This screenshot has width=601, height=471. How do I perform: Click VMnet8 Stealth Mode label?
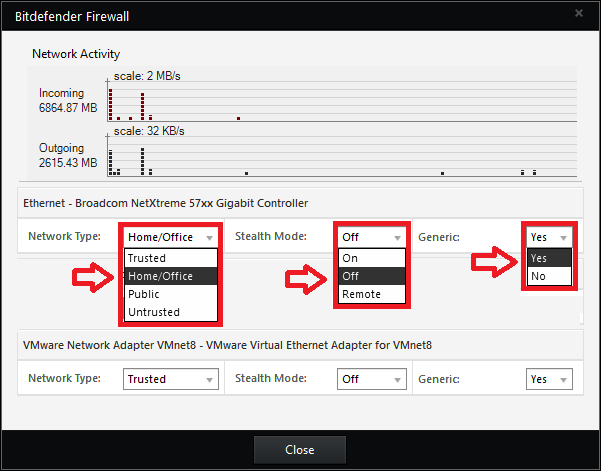[271, 378]
